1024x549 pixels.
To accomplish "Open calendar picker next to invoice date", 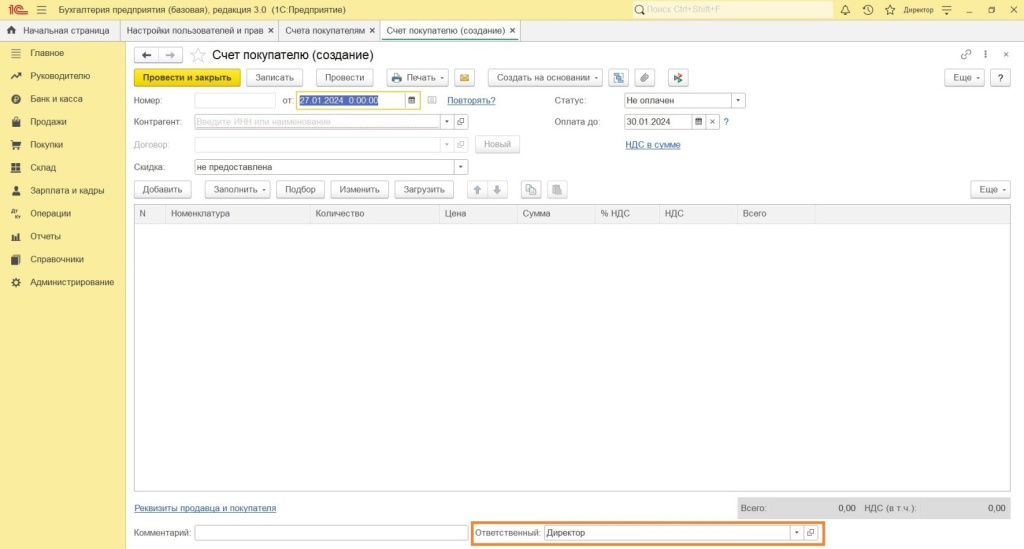I will [411, 100].
